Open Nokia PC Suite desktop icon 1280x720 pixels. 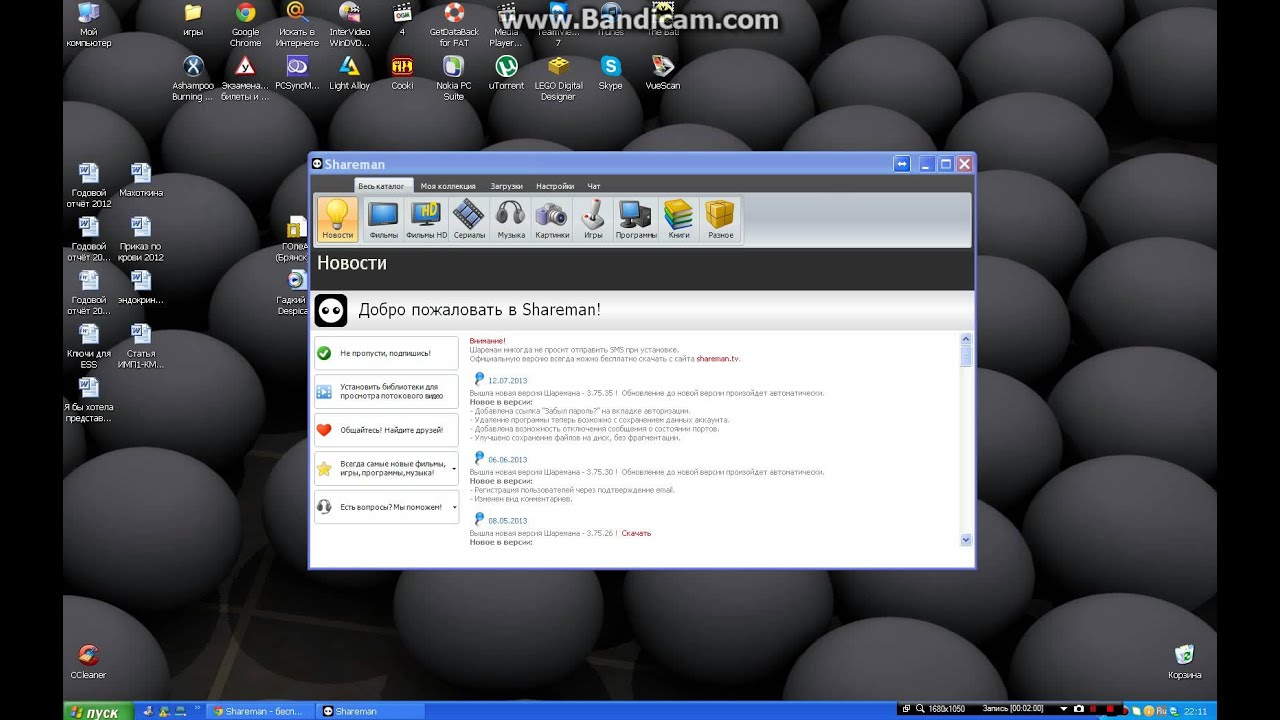point(453,78)
